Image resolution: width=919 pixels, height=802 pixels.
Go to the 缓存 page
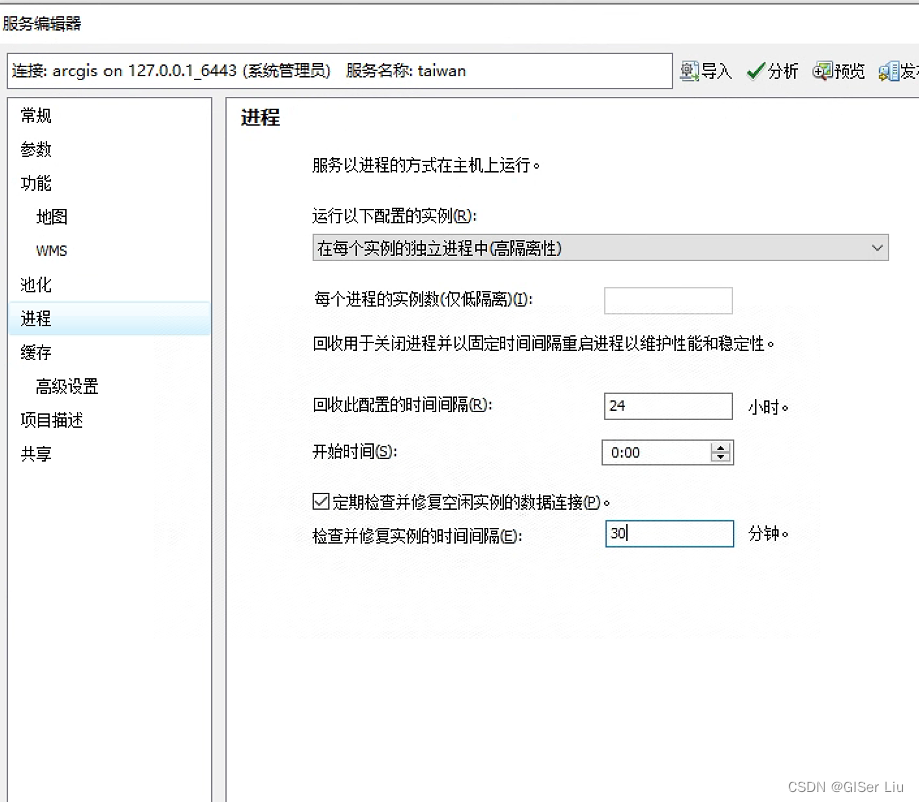[35, 352]
